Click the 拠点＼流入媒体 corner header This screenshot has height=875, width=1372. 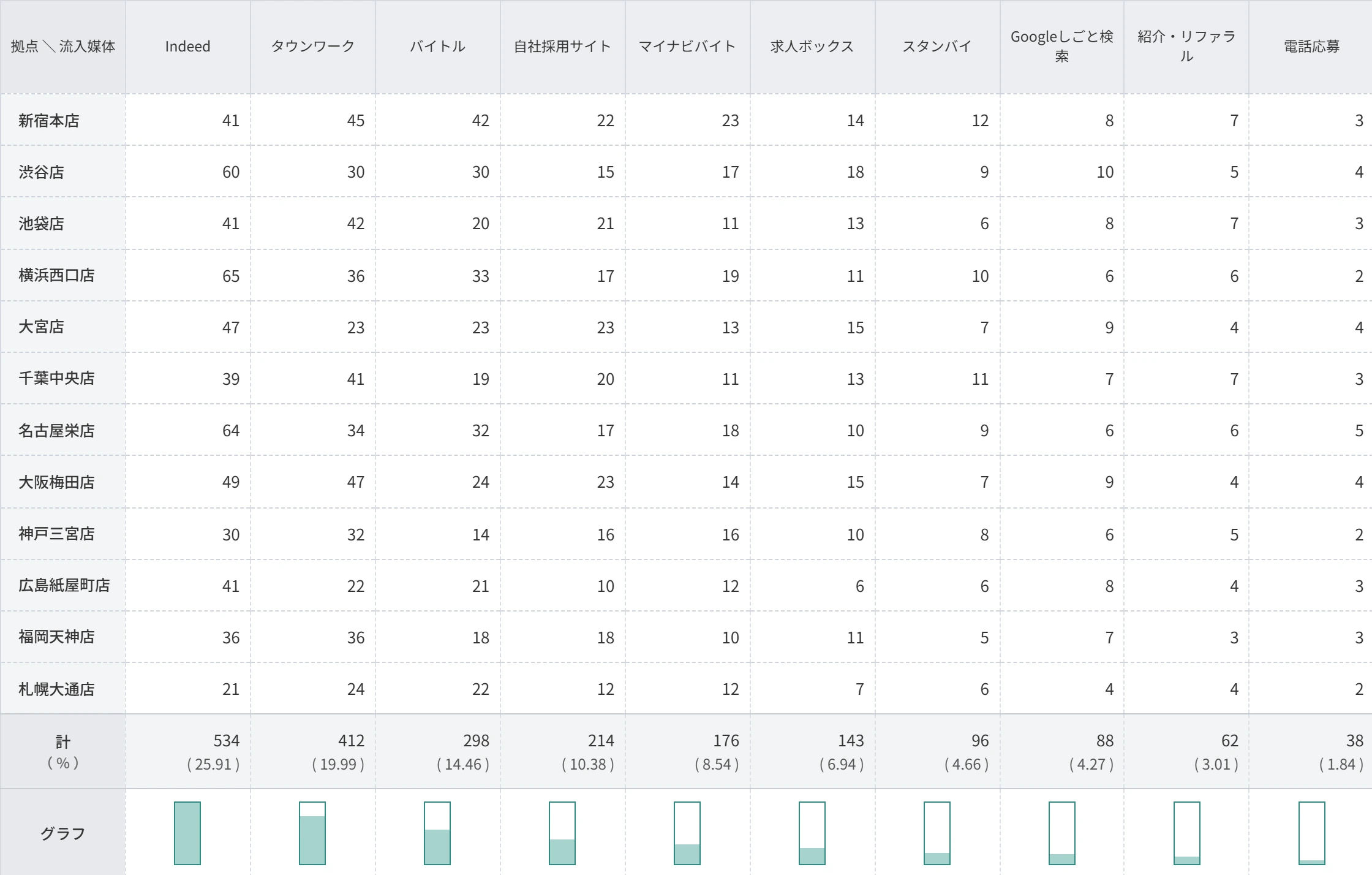point(63,47)
